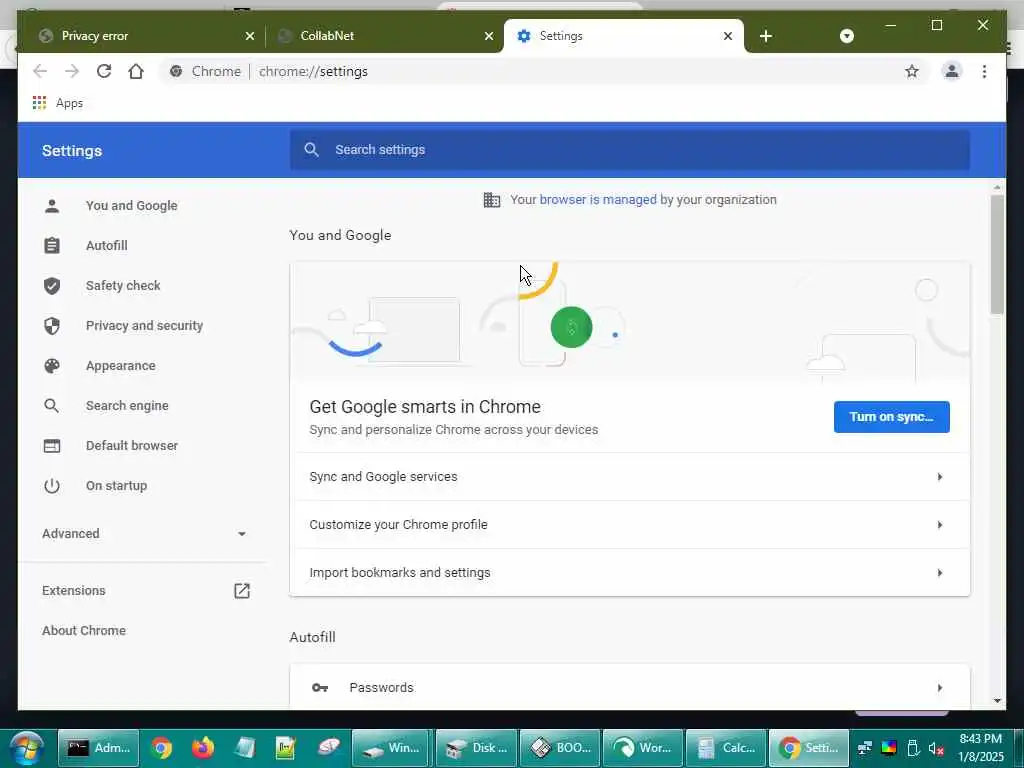
Task: Switch to the Privacy error tab
Action: click(146, 36)
